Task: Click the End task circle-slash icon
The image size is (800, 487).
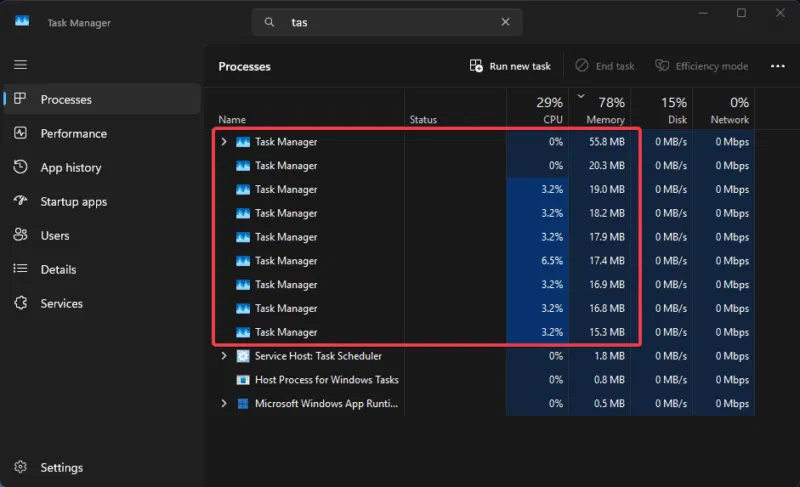Action: coord(582,66)
